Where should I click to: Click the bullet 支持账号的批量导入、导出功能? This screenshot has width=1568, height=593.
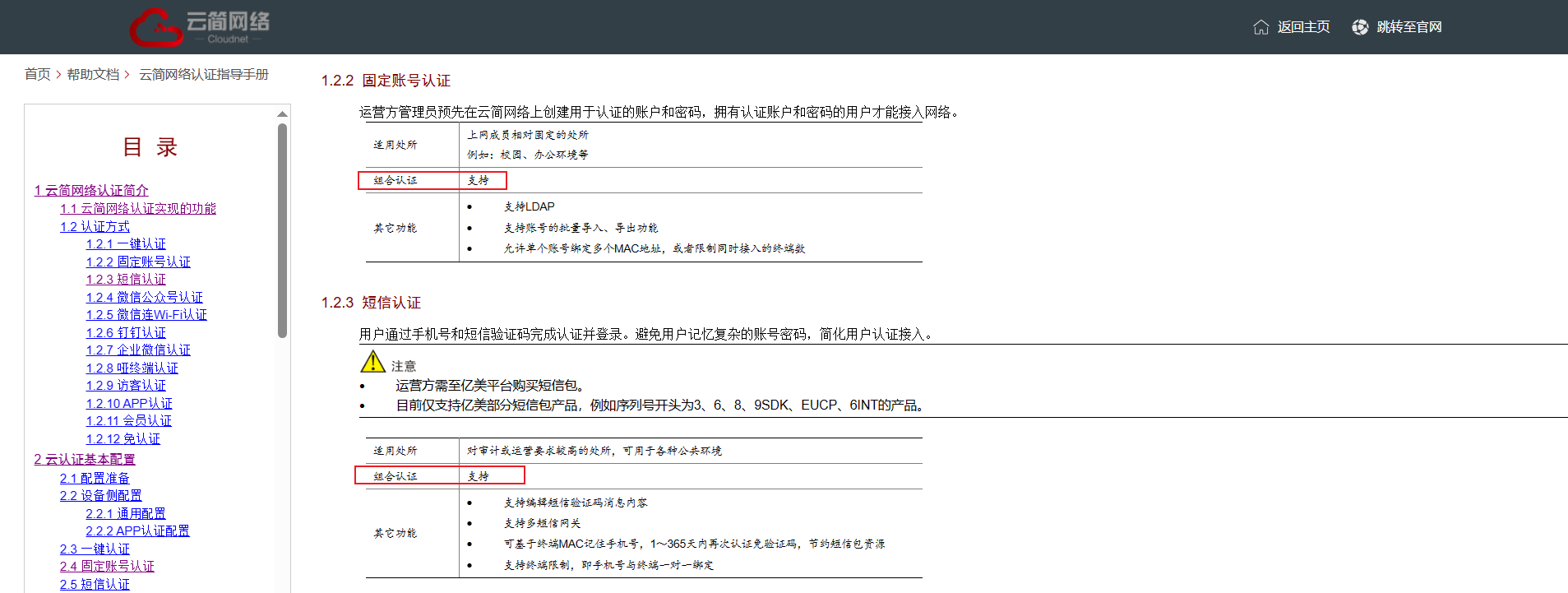(x=581, y=228)
